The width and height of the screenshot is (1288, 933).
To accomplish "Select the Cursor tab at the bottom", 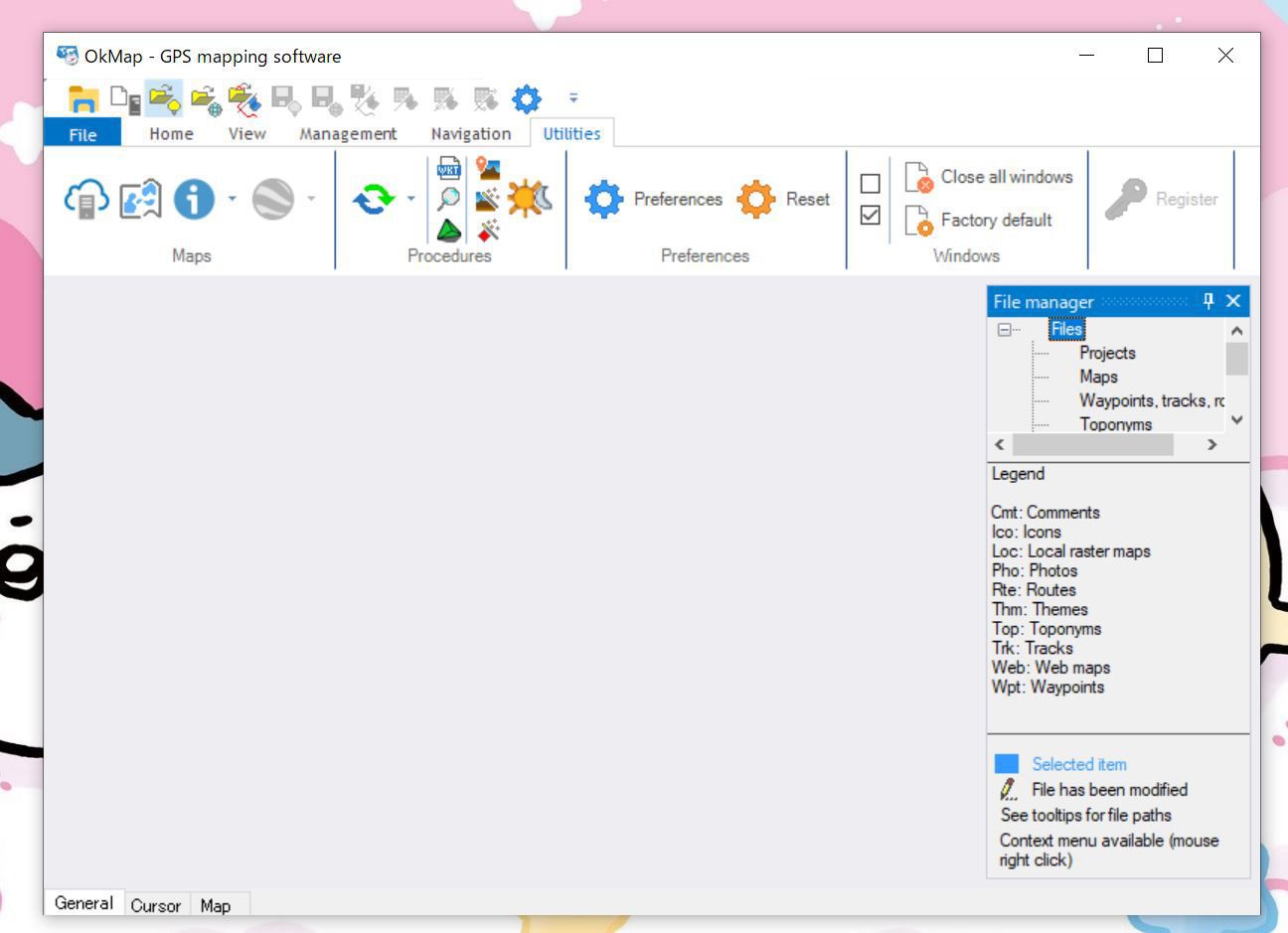I will click(155, 905).
